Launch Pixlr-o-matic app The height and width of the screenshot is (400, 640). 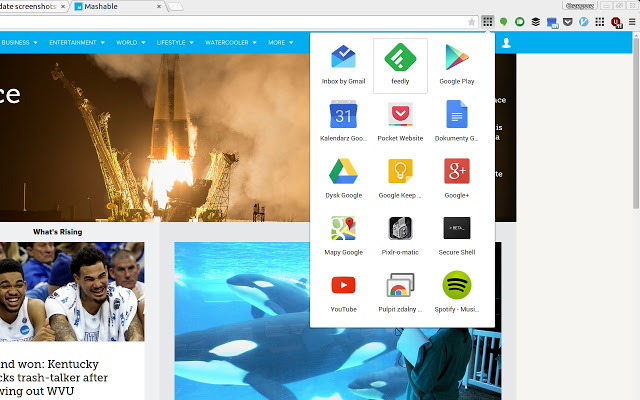[400, 237]
